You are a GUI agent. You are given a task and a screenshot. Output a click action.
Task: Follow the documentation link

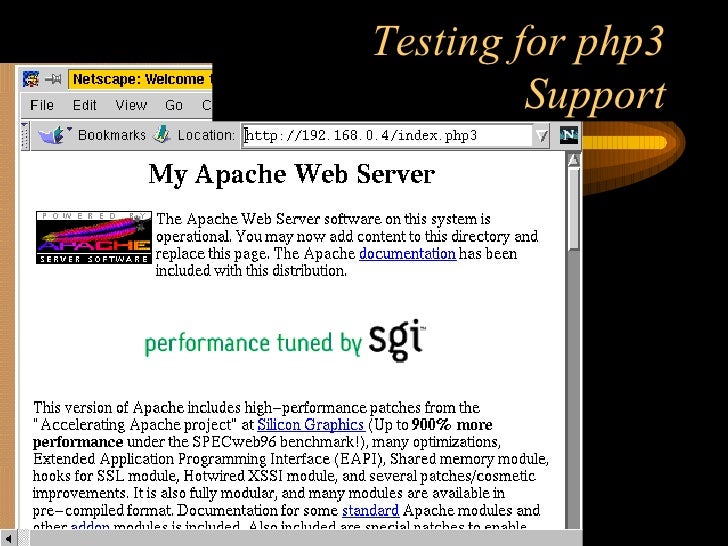click(408, 254)
